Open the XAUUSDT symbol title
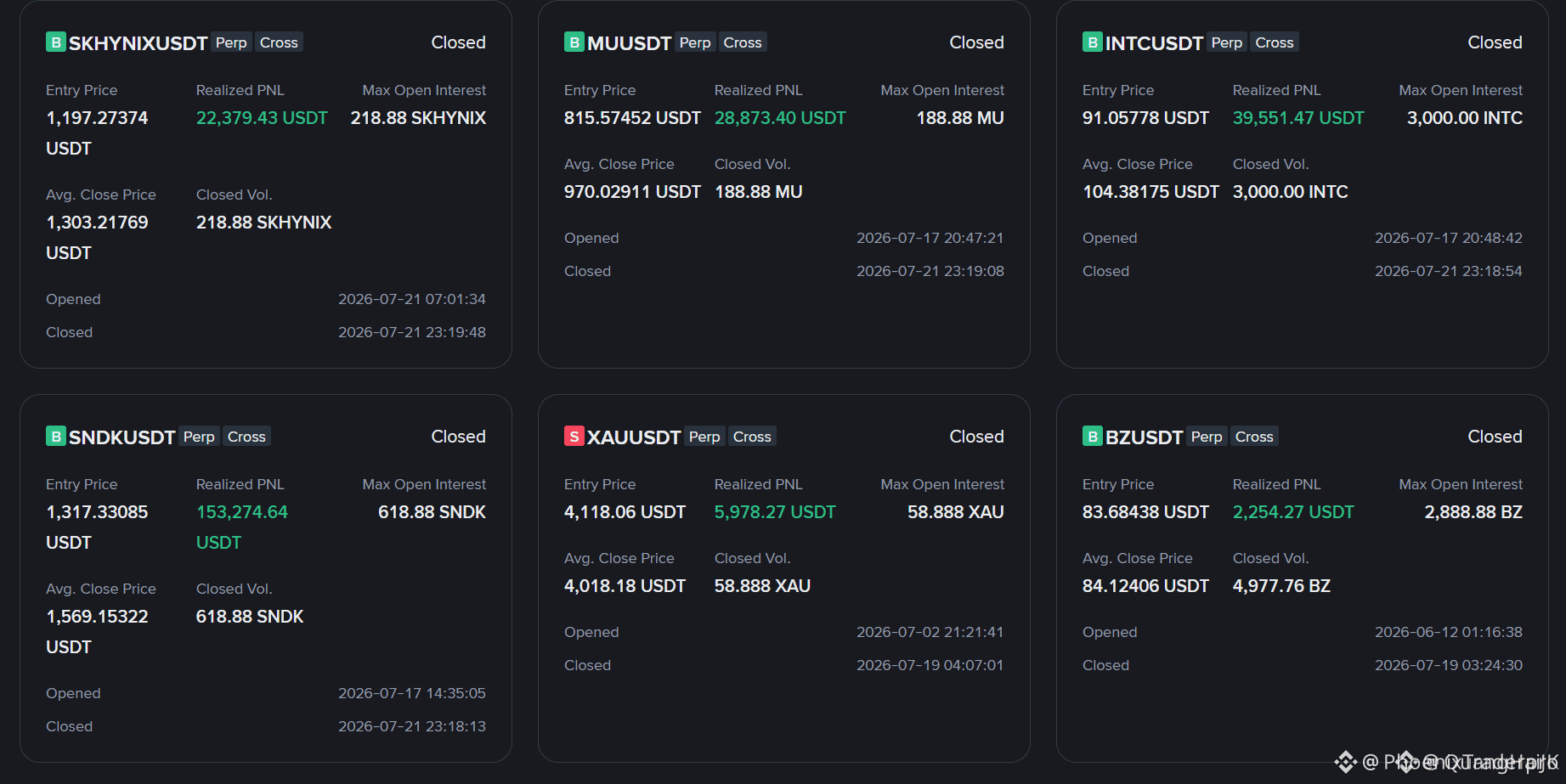The width and height of the screenshot is (1566, 784). [x=634, y=437]
